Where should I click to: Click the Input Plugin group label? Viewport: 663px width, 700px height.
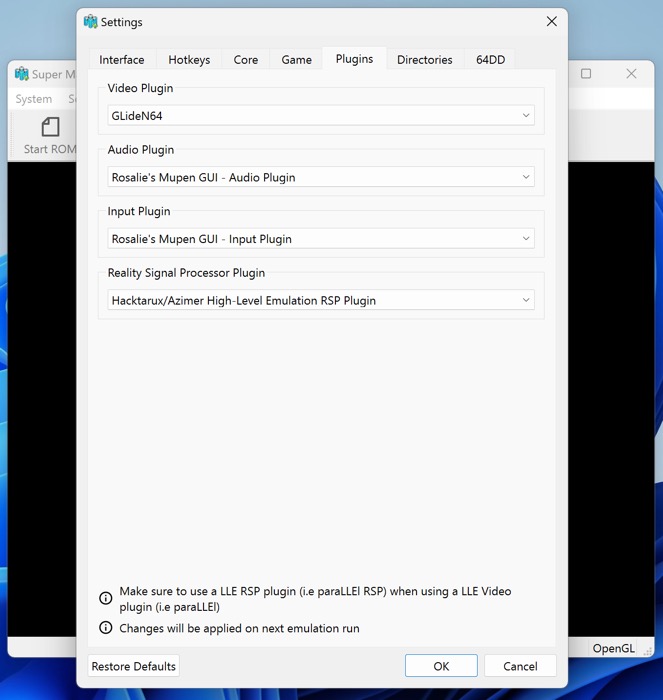click(x=139, y=211)
